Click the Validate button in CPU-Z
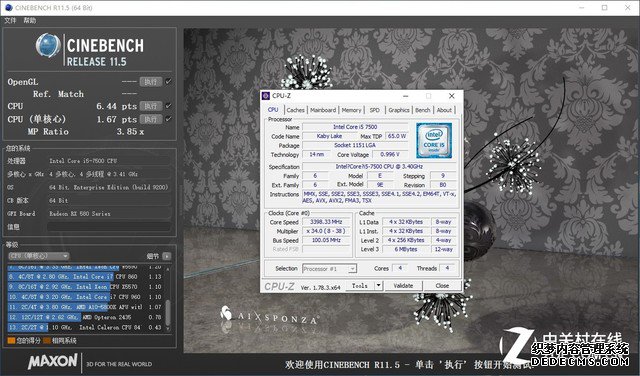The height and width of the screenshot is (376, 640). coord(403,286)
